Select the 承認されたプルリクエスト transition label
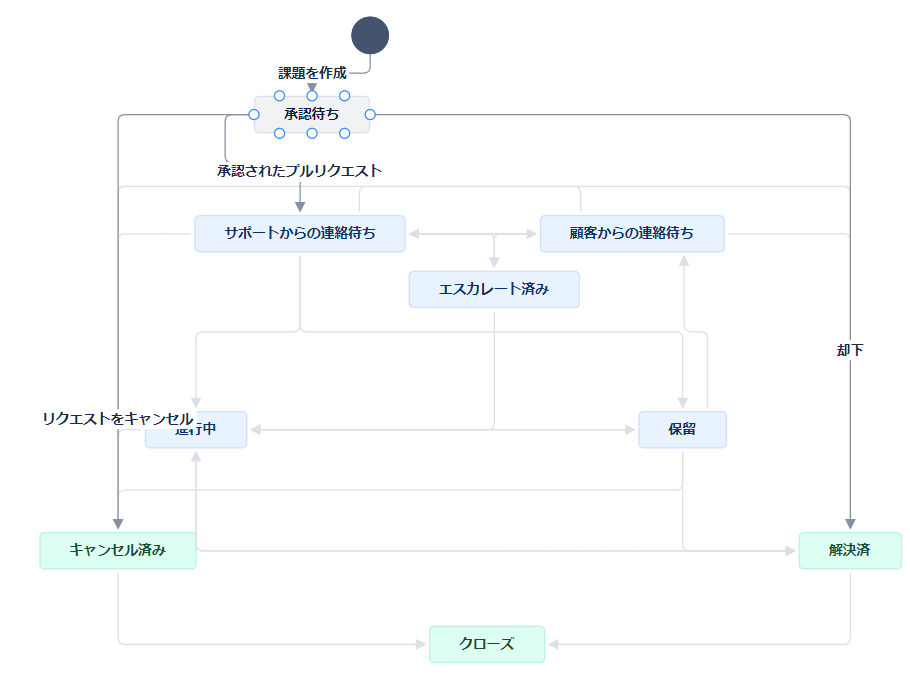910x680 pixels. 300,171
